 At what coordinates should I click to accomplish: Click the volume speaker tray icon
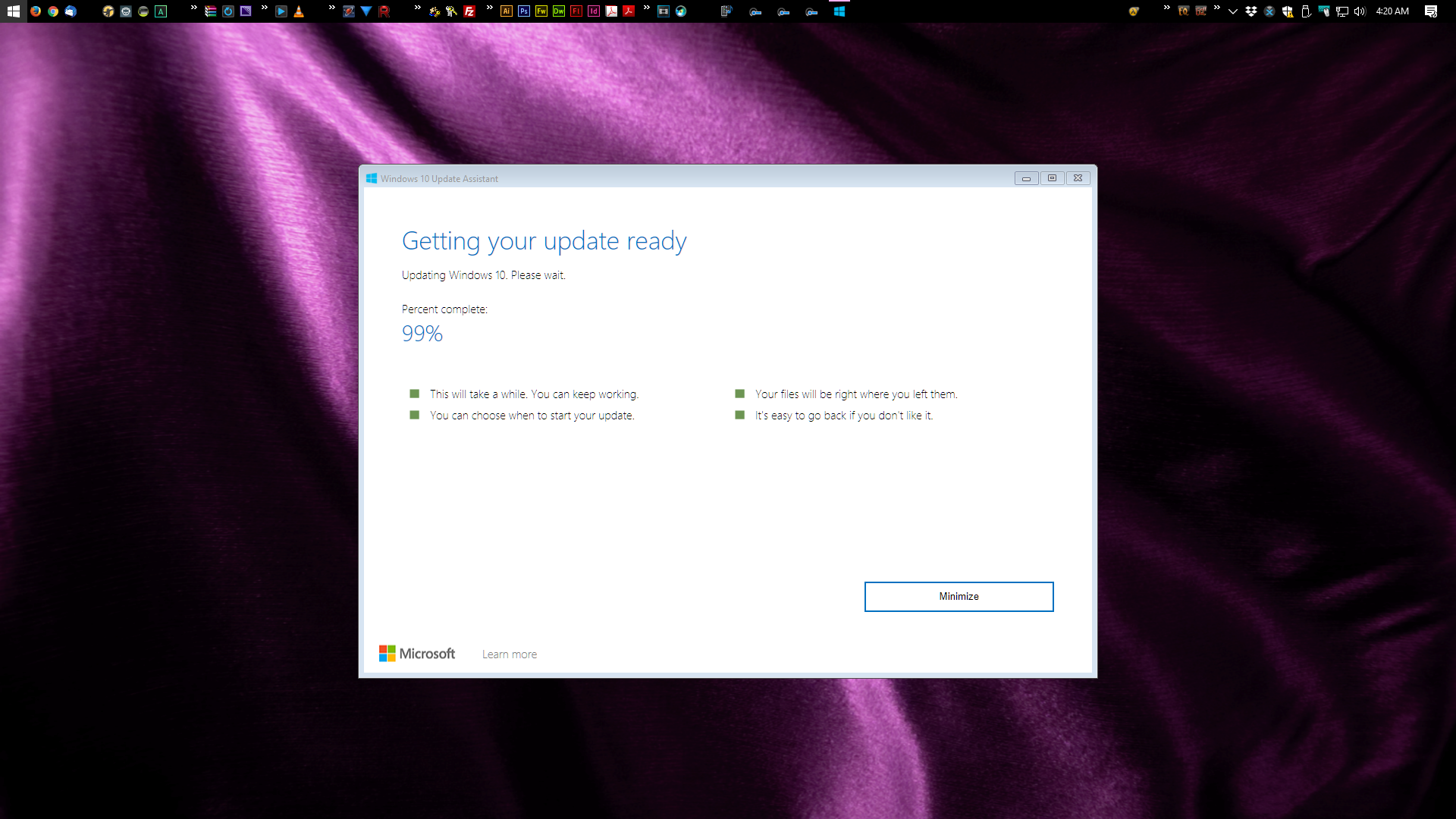[1360, 11]
